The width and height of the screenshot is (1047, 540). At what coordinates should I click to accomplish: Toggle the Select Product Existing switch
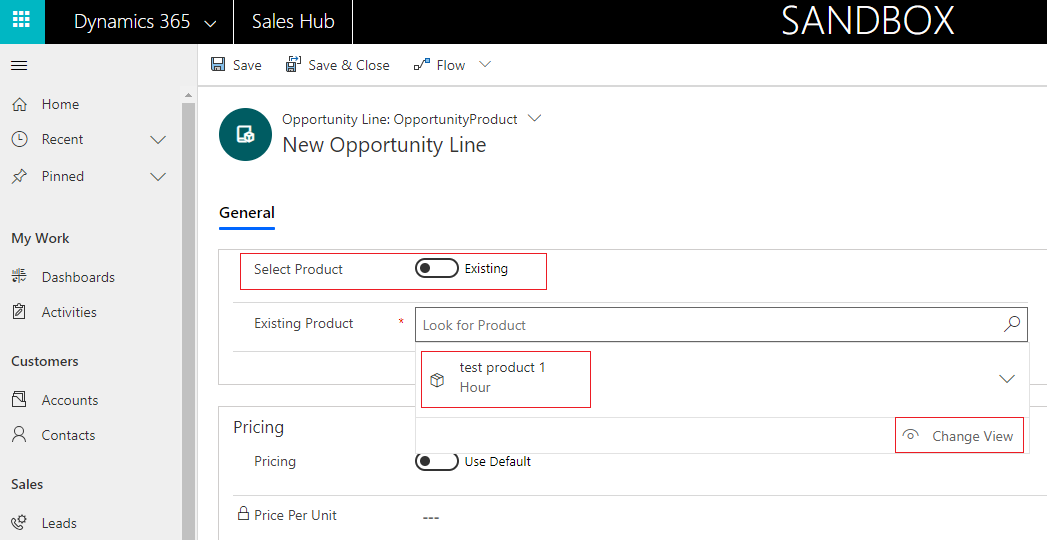tap(437, 269)
